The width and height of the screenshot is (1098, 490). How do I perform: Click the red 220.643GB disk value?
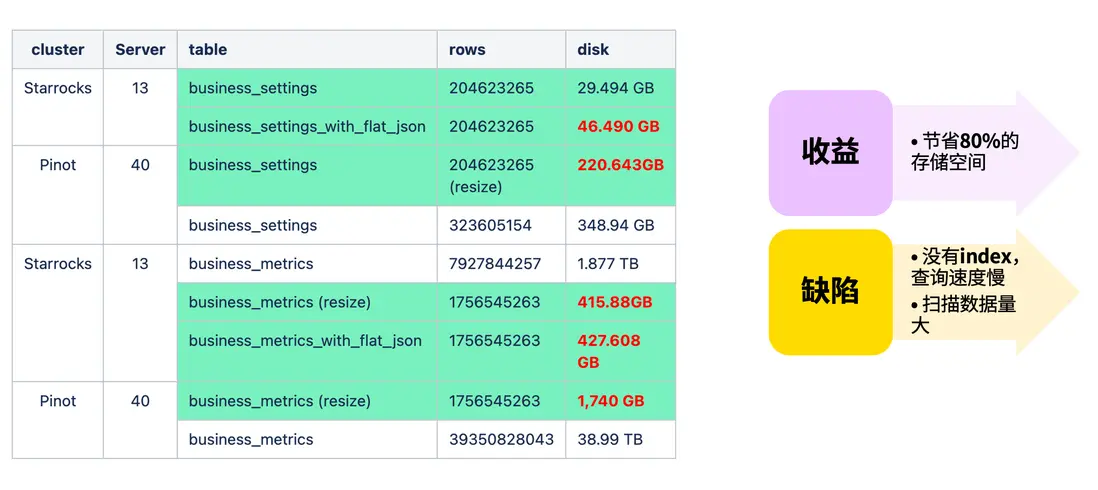[620, 164]
